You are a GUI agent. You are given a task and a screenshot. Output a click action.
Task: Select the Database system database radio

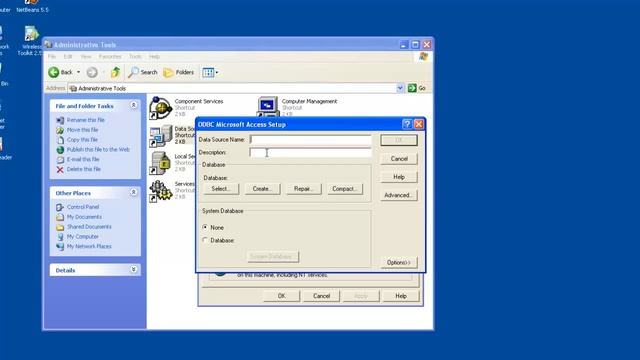pos(205,240)
